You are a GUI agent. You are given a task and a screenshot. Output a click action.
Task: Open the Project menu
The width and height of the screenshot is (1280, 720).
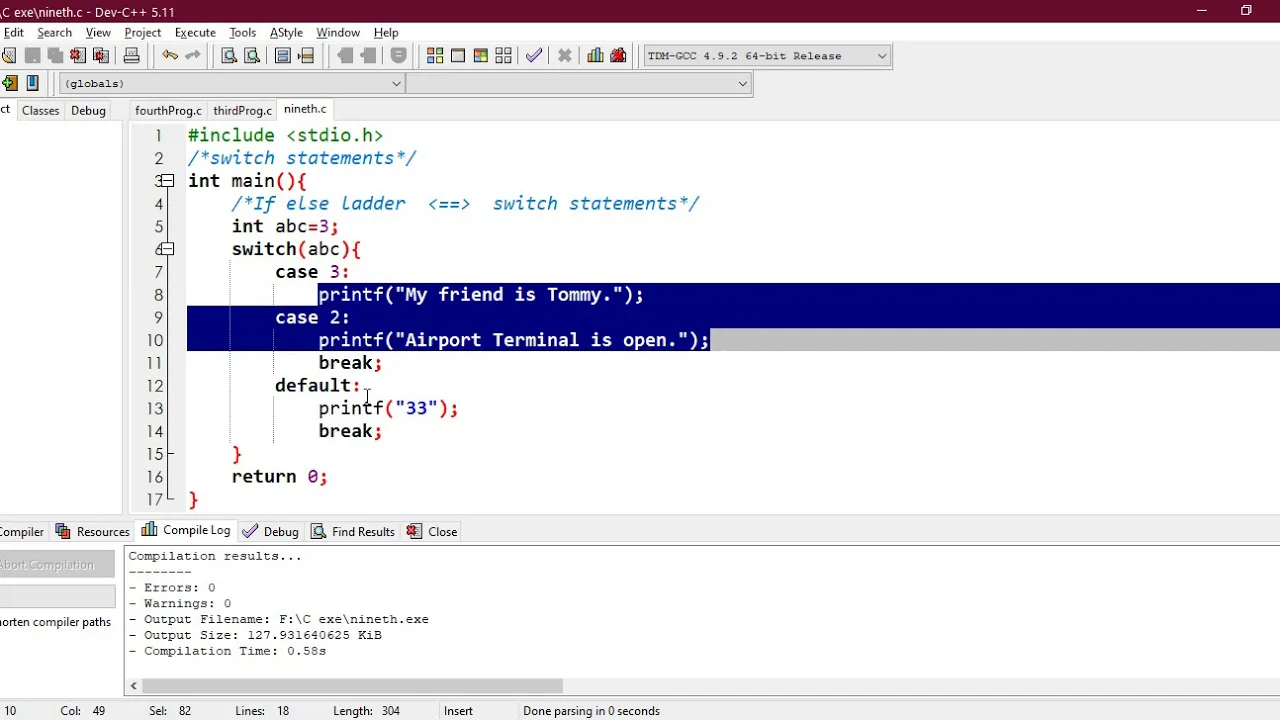coord(143,32)
